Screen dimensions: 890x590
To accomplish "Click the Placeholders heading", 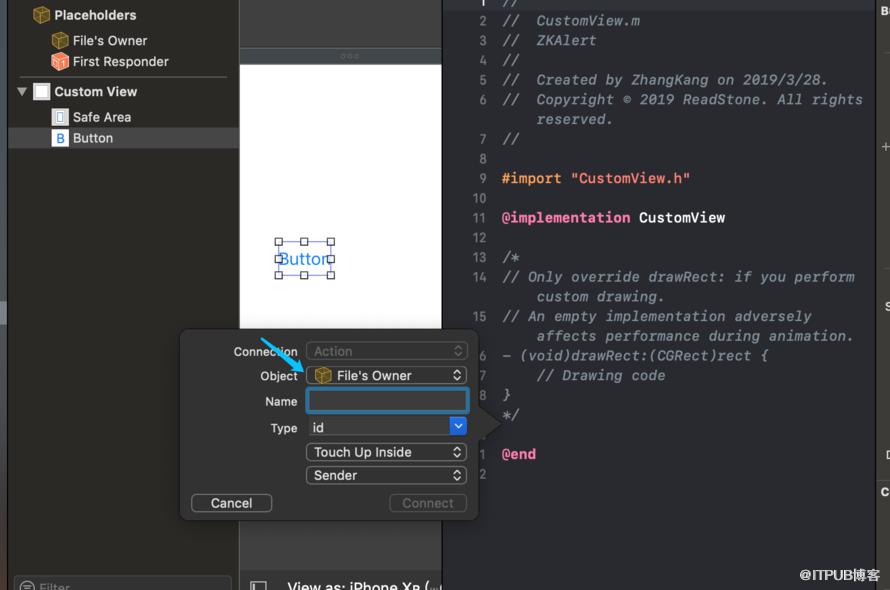I will (95, 15).
